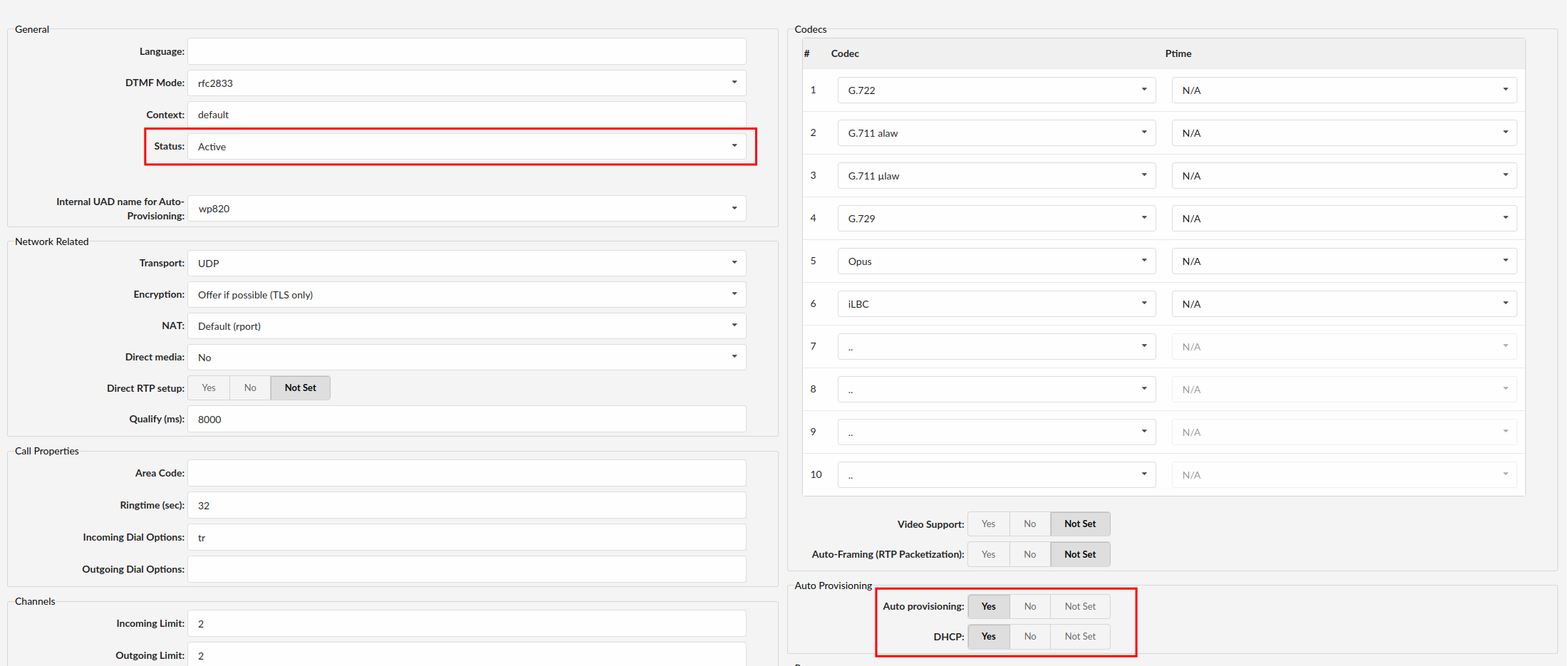
Task: Set Auto provisioning to No
Action: coord(1030,607)
